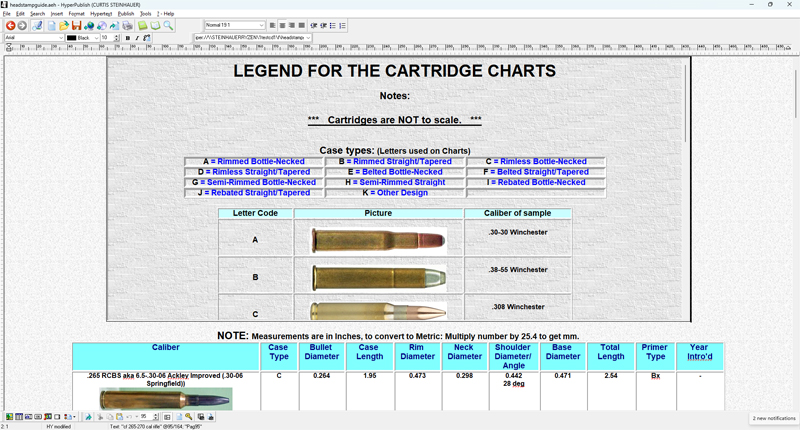Screen dimensions: 800x430
Task: Click the Intro'd link in Year column header
Action: click(x=700, y=357)
